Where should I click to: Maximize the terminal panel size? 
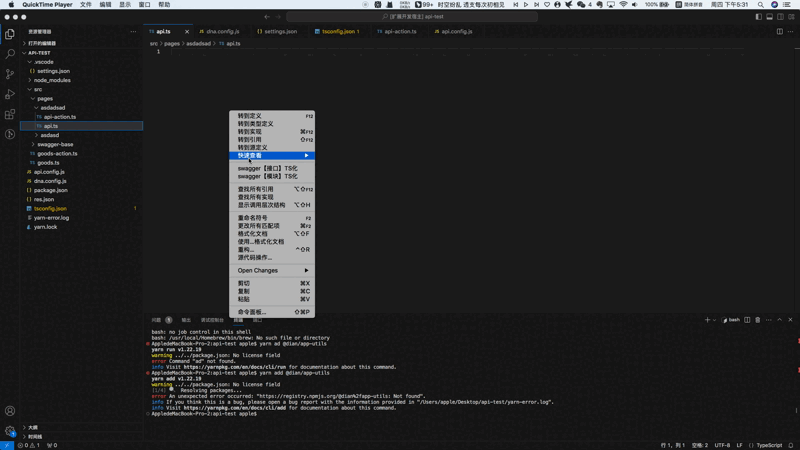(780, 320)
